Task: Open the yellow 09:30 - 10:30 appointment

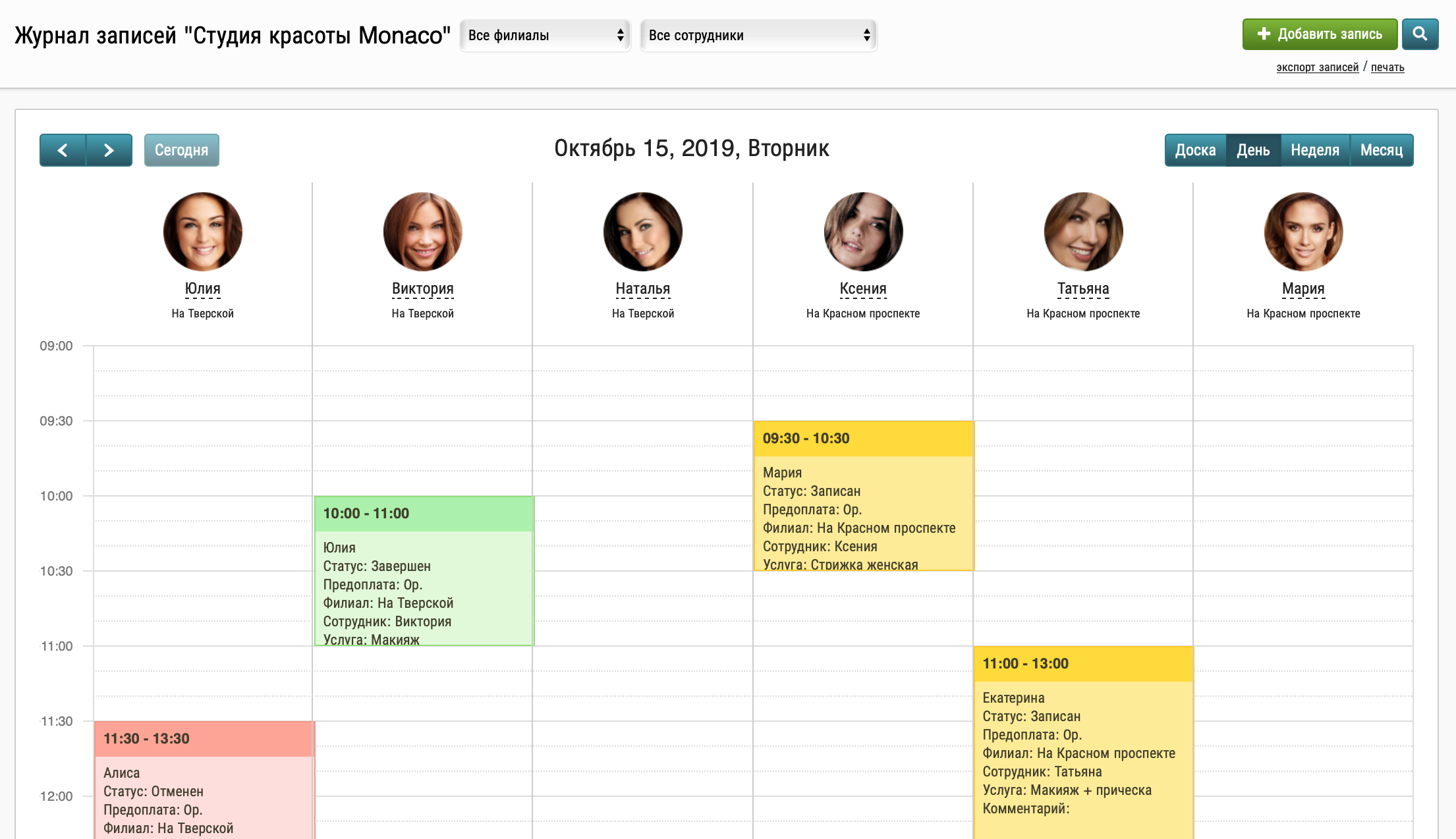Action: point(863,495)
